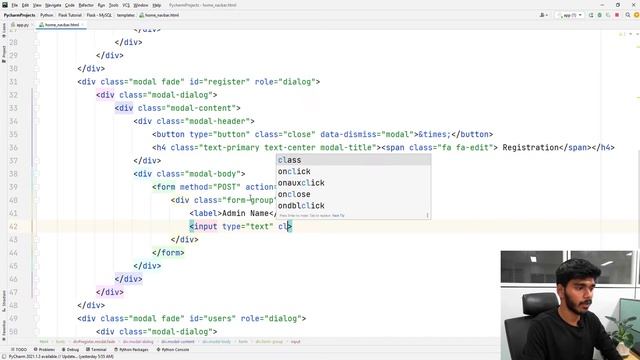640x360 pixels.
Task: Open the TODO tool window
Action: coord(18,350)
